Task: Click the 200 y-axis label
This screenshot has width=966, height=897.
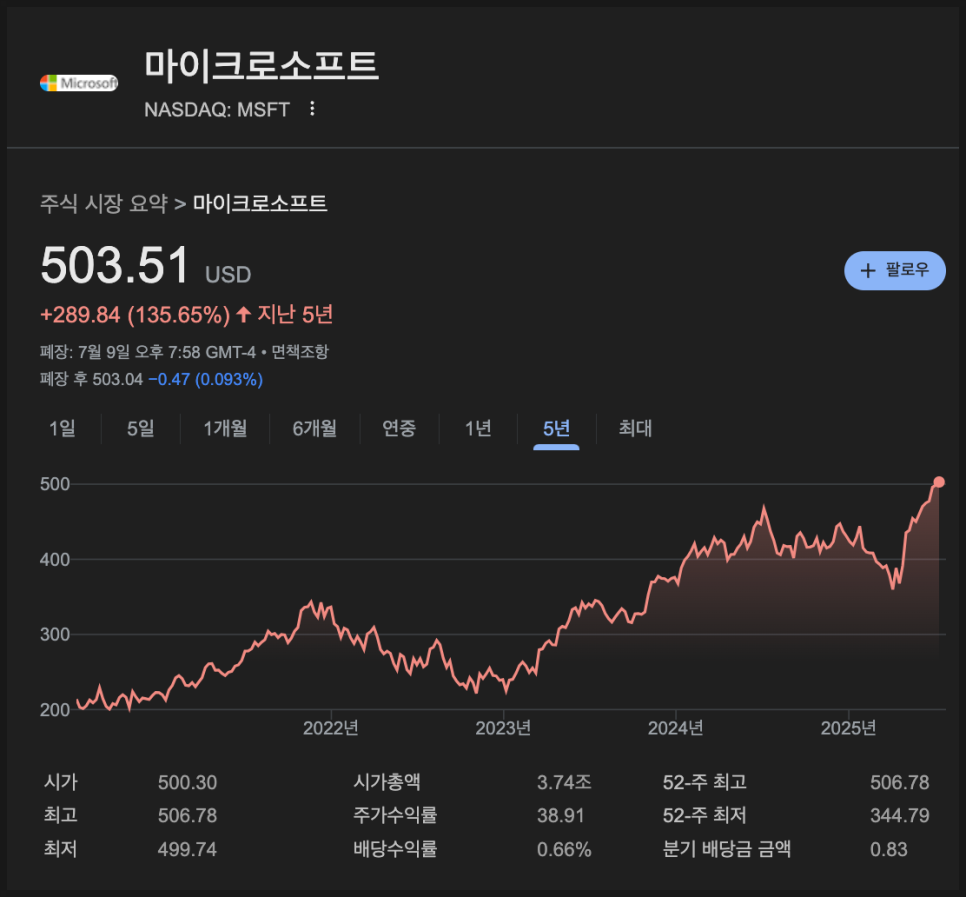Action: point(55,710)
